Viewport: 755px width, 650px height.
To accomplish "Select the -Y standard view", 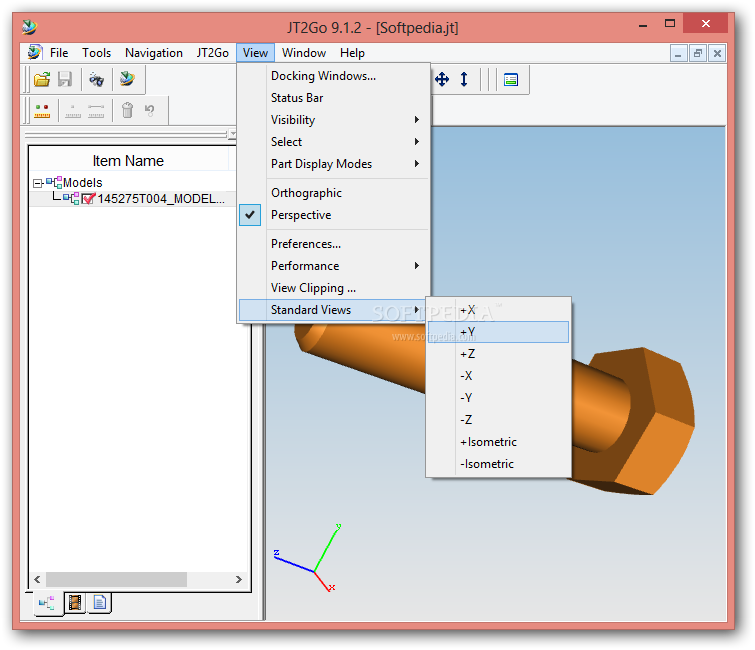I will [498, 398].
